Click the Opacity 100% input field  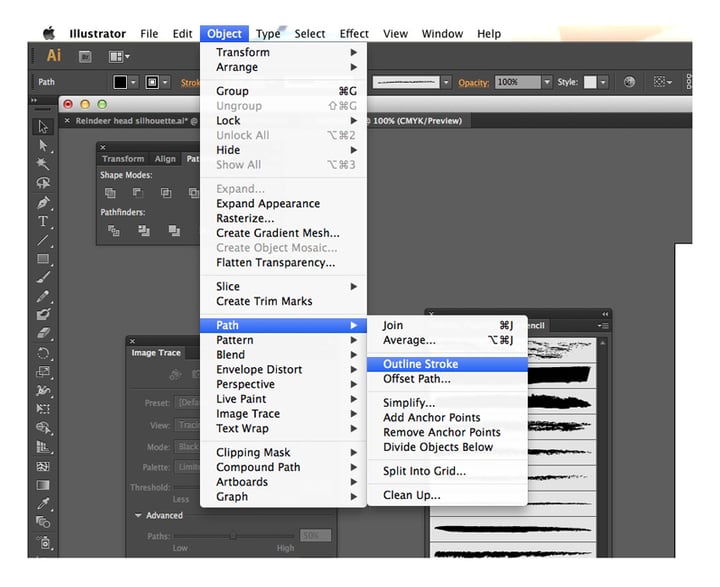pyautogui.click(x=517, y=82)
